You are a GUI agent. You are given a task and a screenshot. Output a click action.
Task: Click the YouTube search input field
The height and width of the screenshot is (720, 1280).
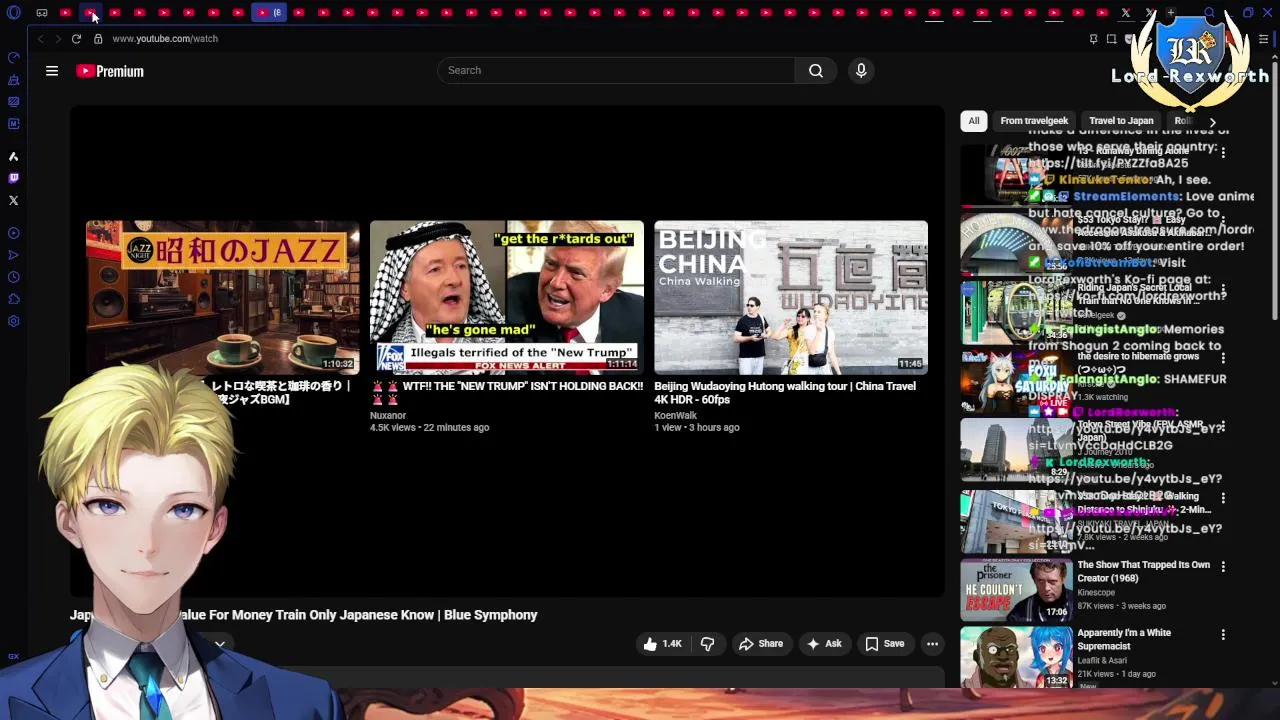click(616, 70)
